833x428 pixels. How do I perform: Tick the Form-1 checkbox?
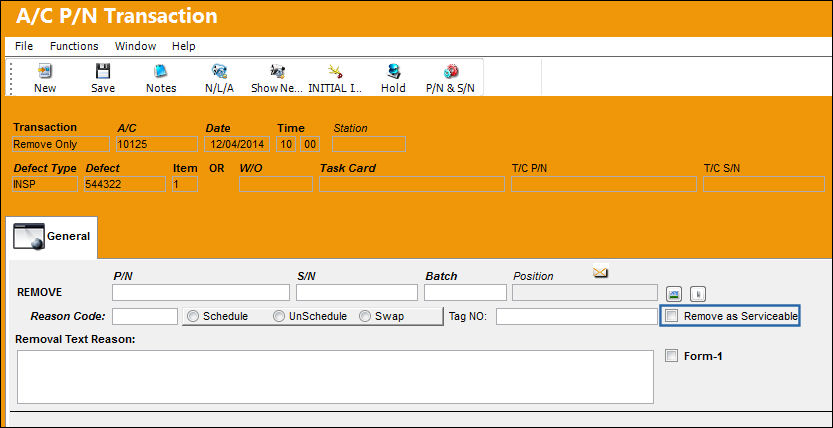pyautogui.click(x=672, y=356)
